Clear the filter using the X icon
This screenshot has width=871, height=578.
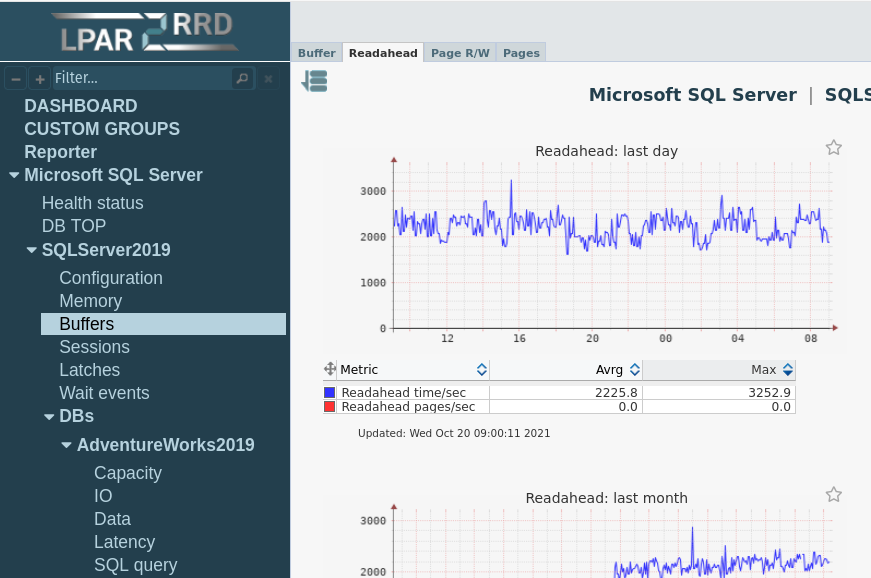point(266,77)
